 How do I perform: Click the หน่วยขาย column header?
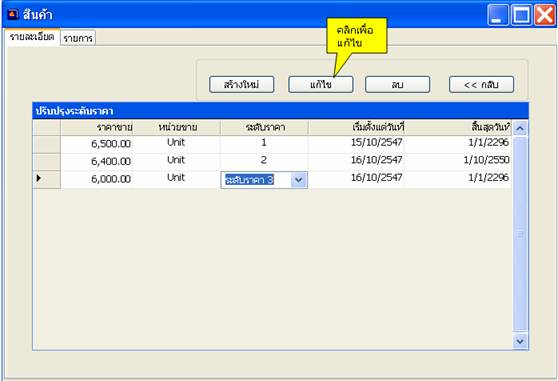(177, 127)
